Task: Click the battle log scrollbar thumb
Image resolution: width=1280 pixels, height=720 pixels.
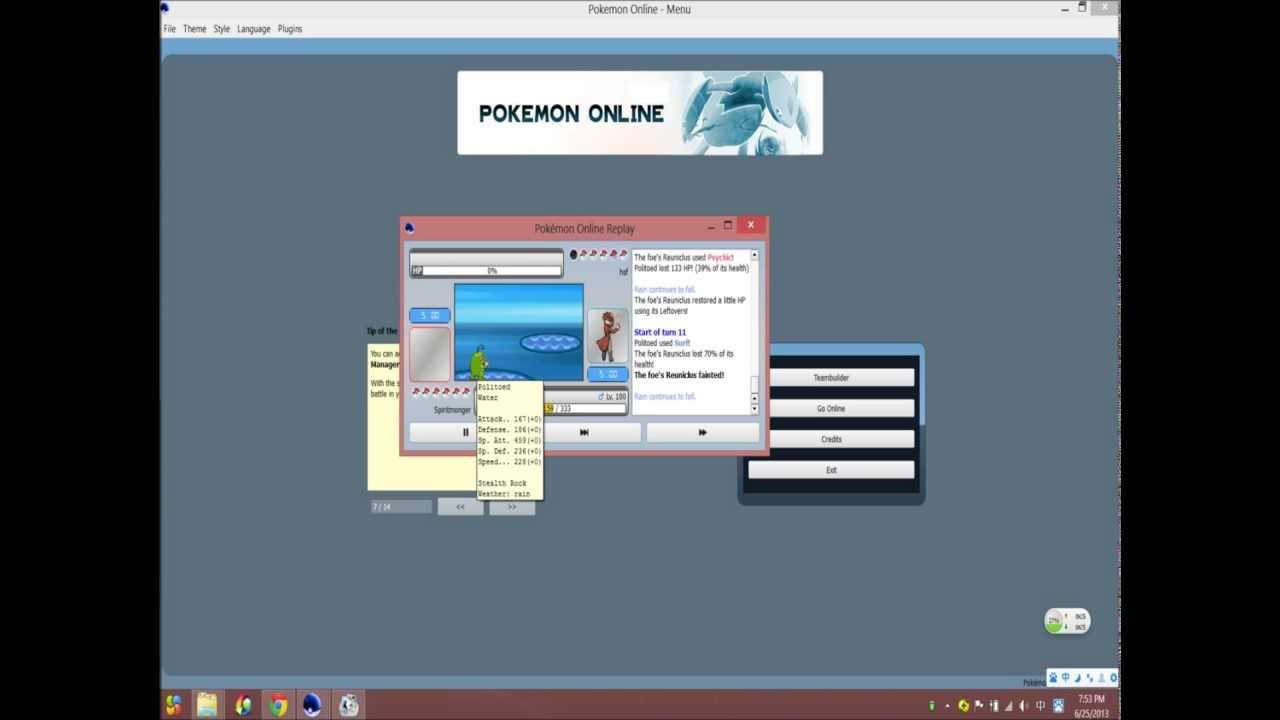Action: pyautogui.click(x=754, y=383)
